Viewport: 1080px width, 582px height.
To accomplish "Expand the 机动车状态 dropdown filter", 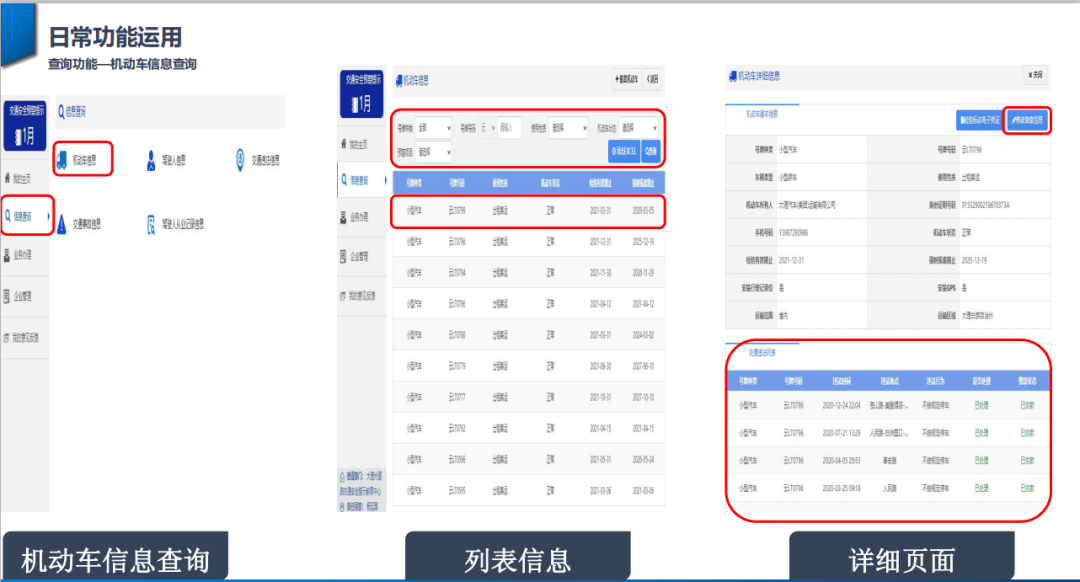I will (639, 128).
